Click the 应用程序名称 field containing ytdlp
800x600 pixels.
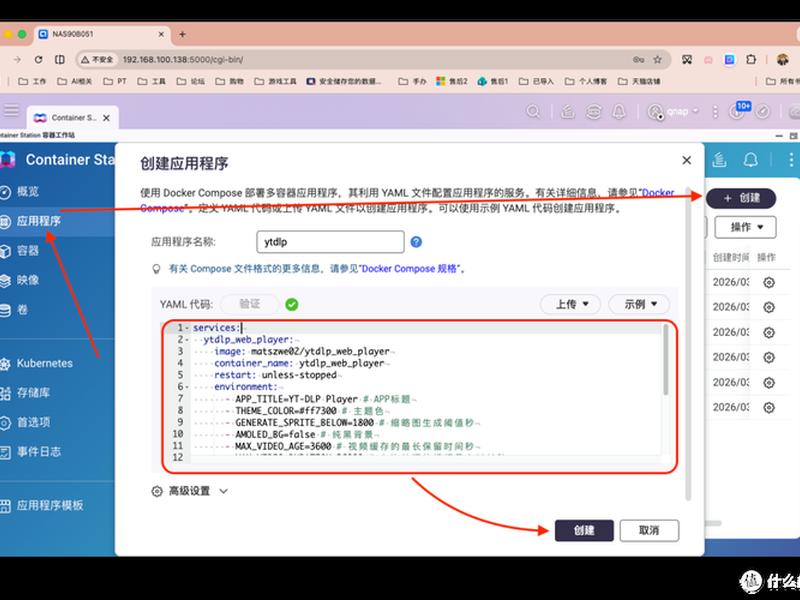(330, 242)
